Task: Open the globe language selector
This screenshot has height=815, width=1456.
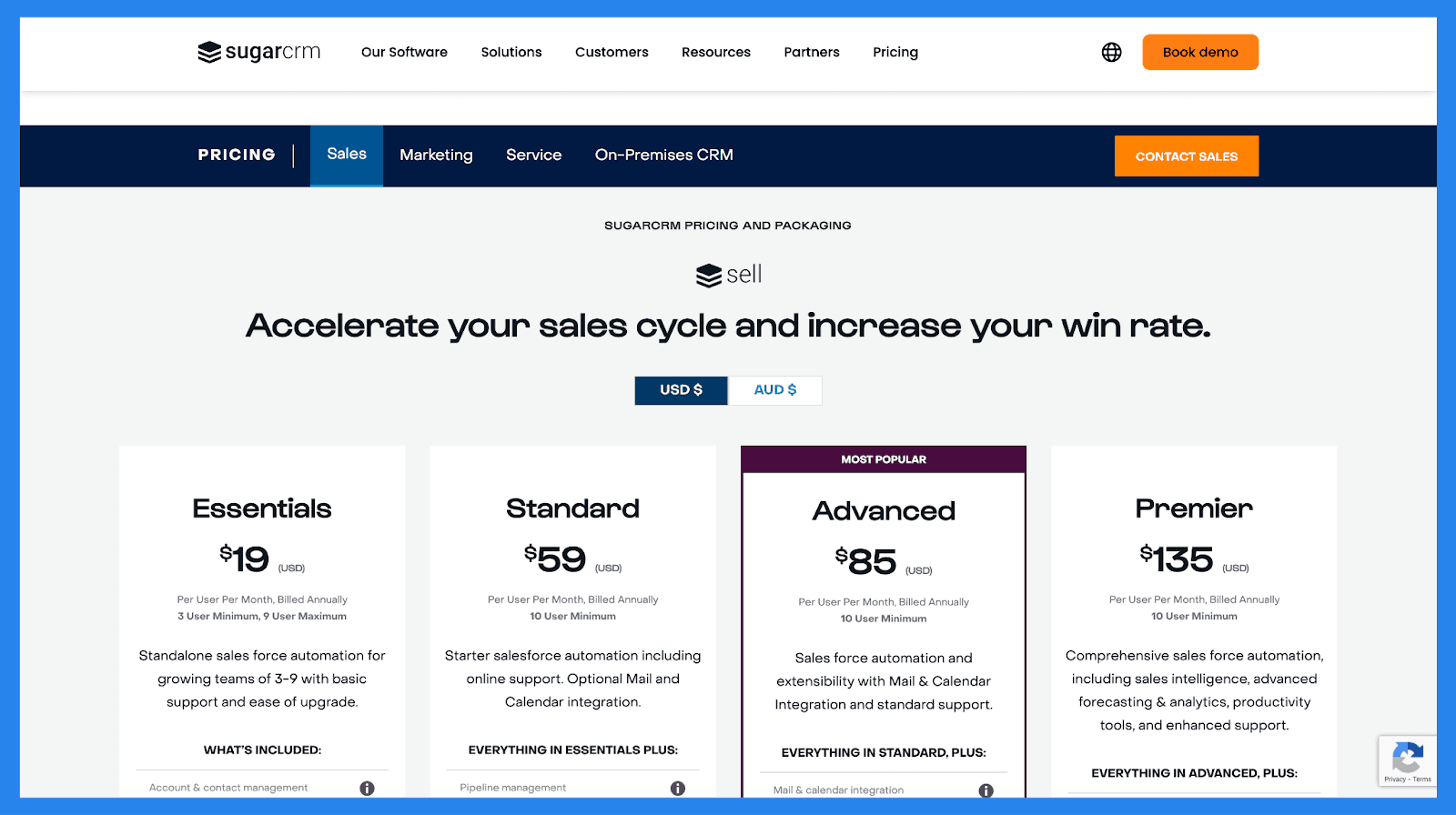Action: (1111, 52)
